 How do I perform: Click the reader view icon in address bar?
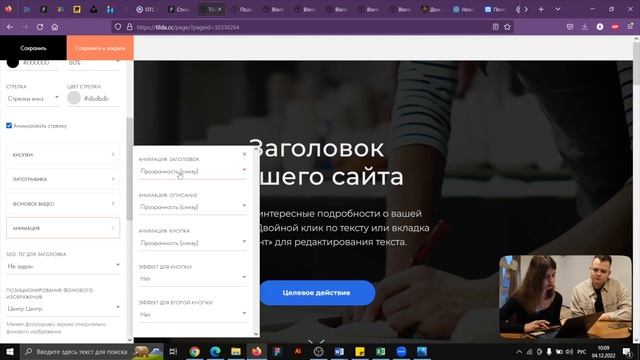click(x=496, y=27)
